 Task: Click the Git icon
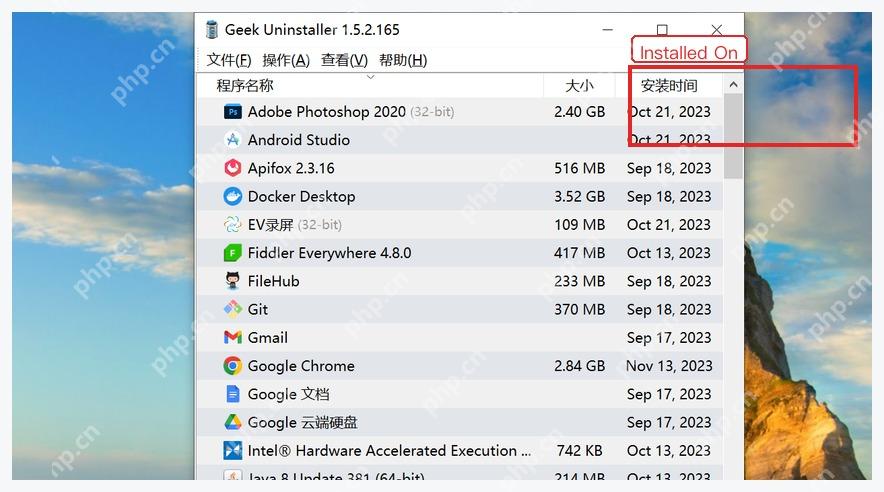pos(233,309)
